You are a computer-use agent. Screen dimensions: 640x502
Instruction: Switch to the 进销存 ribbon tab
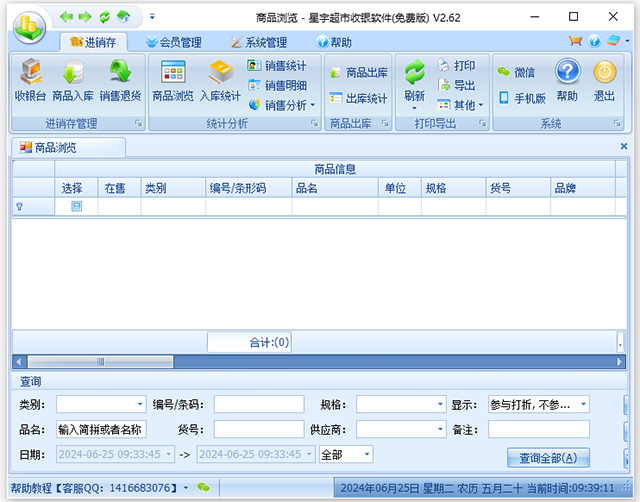93,42
